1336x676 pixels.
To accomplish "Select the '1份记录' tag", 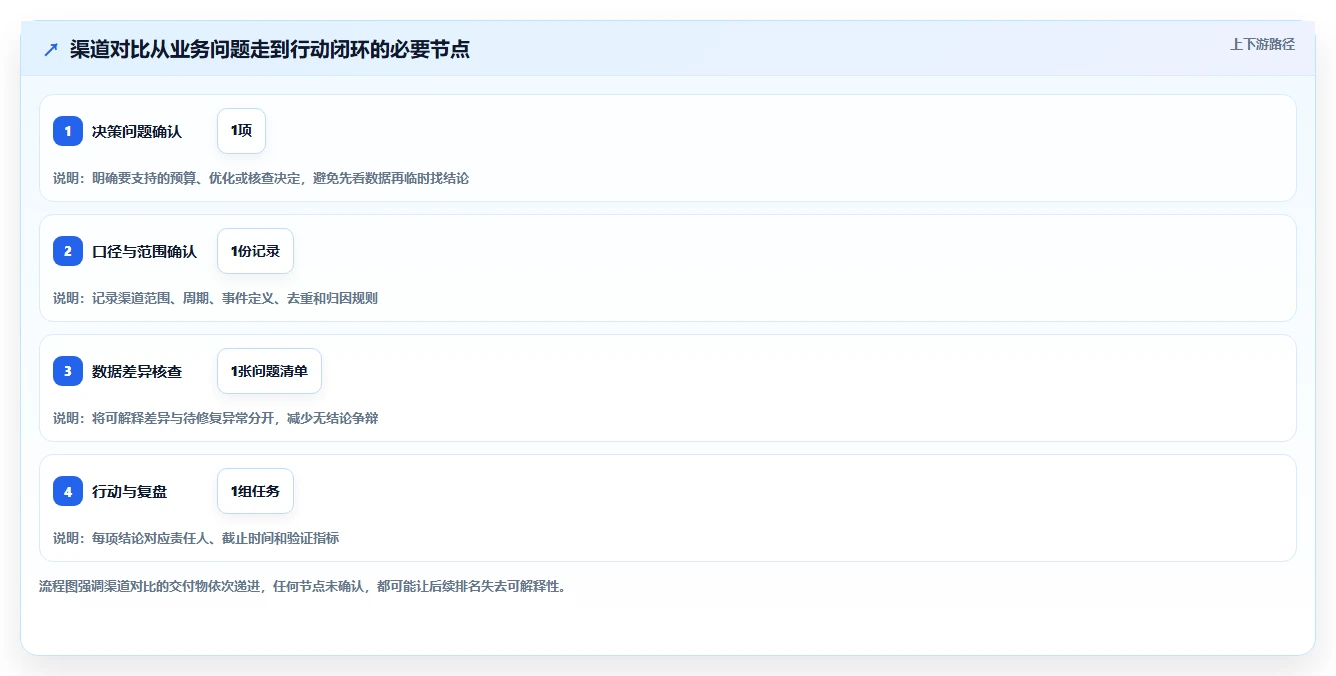I will pos(255,251).
